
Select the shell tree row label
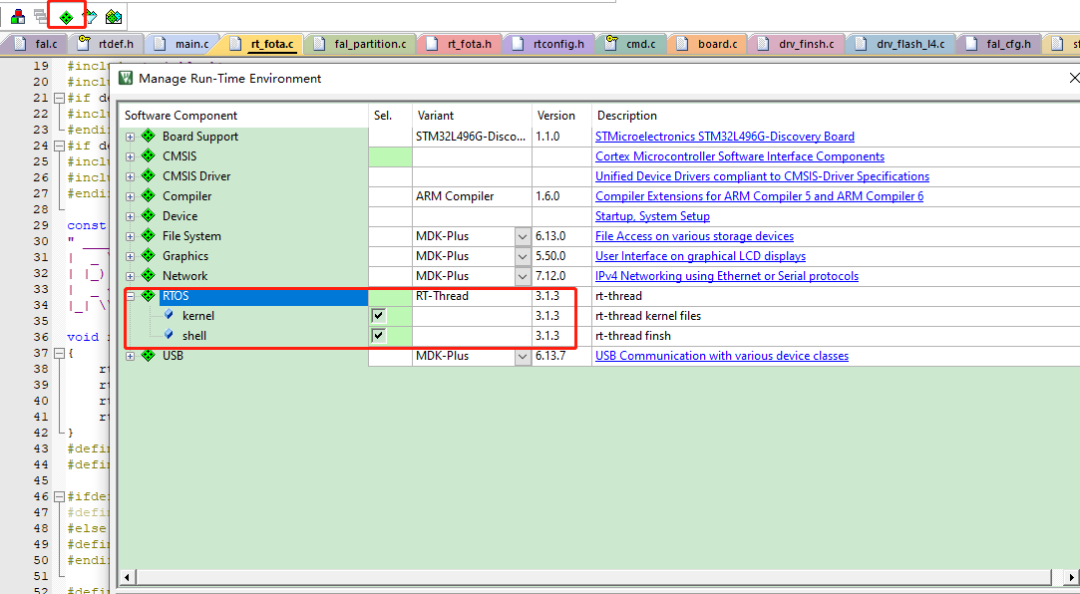point(194,336)
